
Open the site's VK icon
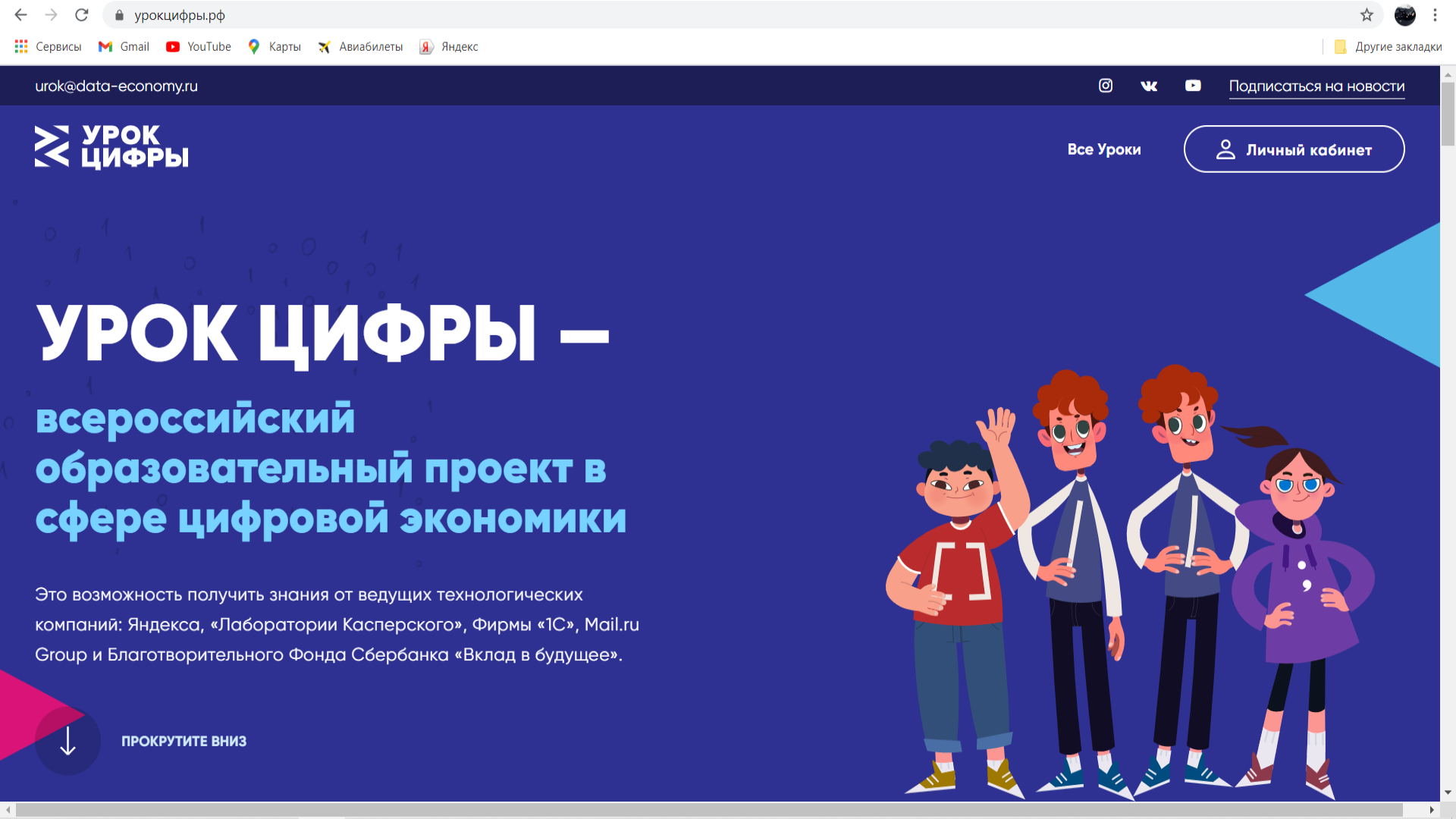[x=1149, y=86]
